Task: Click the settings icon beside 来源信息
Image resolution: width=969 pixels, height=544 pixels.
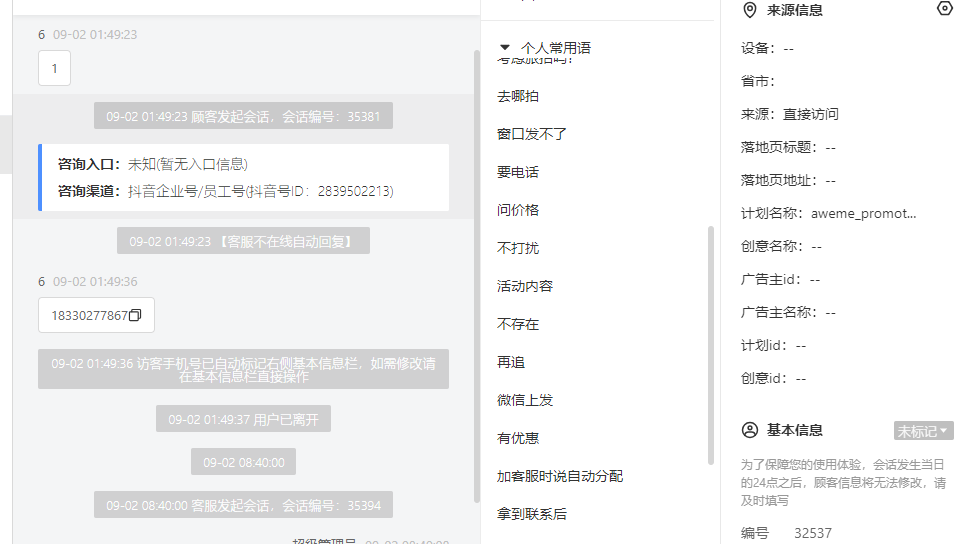Action: [944, 8]
